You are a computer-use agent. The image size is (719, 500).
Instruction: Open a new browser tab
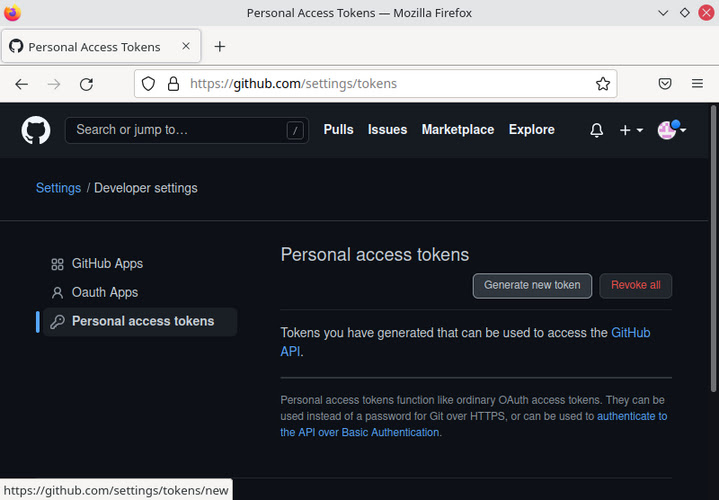pyautogui.click(x=220, y=46)
